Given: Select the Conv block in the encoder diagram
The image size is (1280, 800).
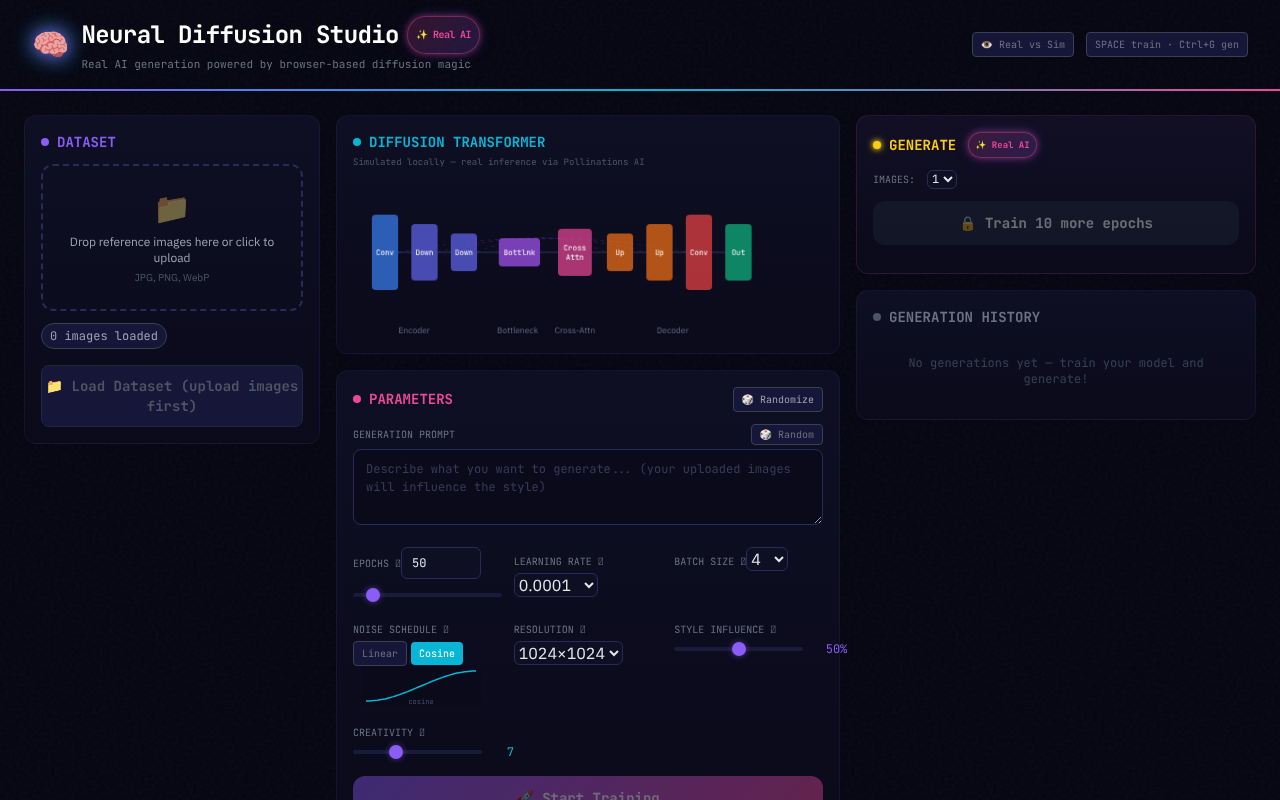Looking at the screenshot, I should click(x=385, y=252).
